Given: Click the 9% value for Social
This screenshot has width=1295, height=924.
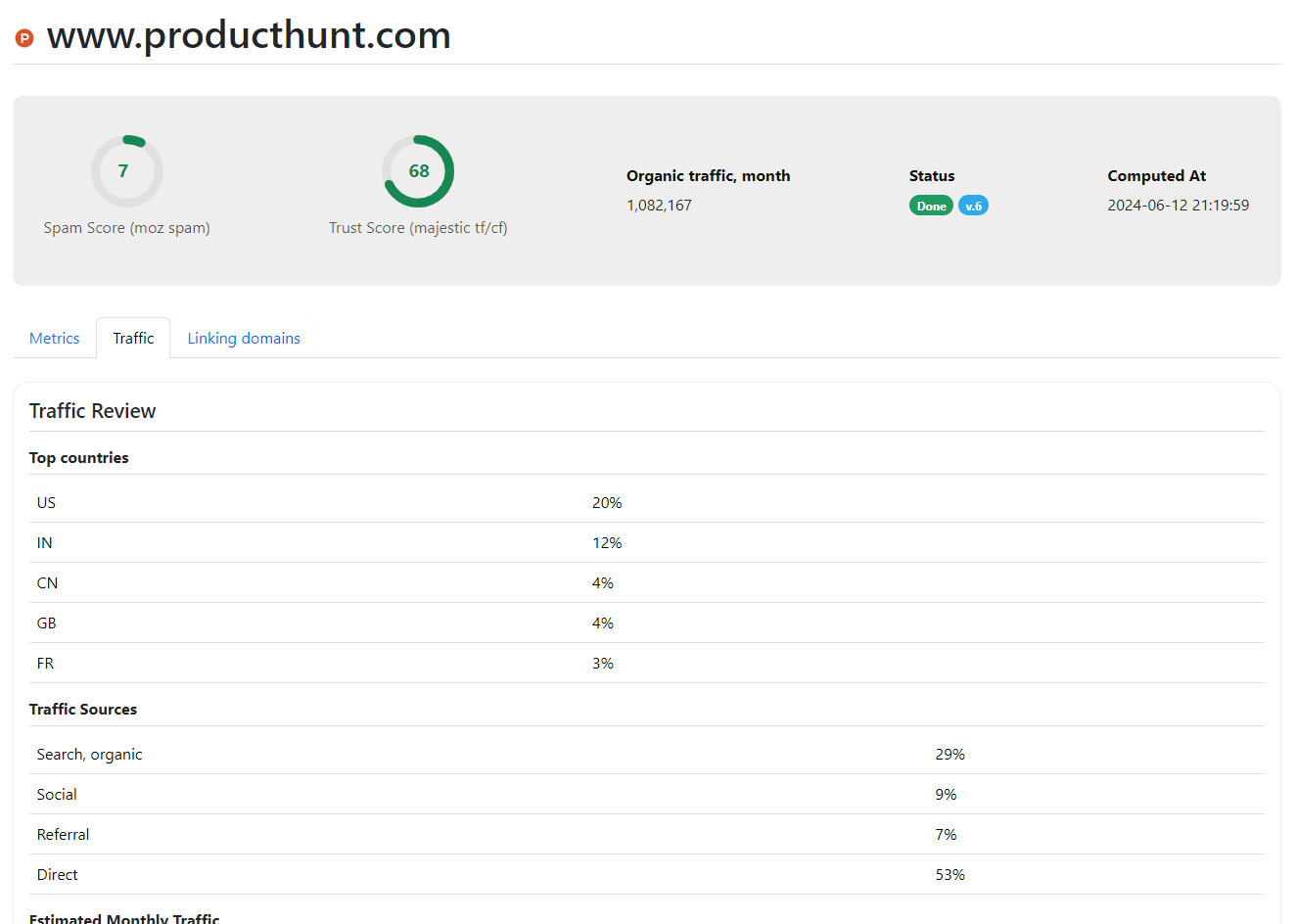Looking at the screenshot, I should click(946, 795).
